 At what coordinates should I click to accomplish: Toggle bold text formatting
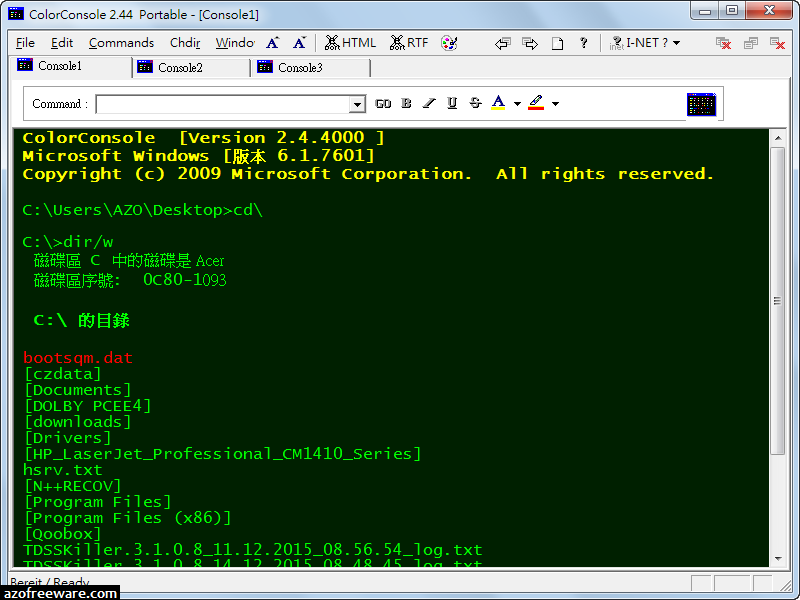click(x=406, y=104)
